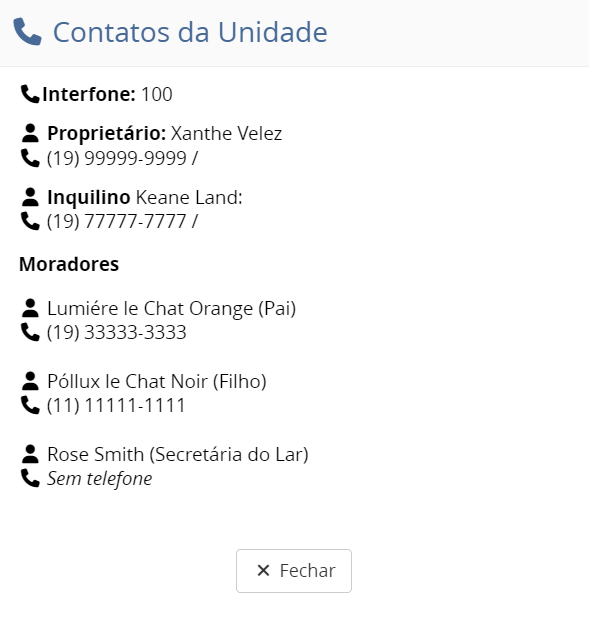
Task: Click person icon beside Lumiére le Chat Orange
Action: (x=30, y=308)
